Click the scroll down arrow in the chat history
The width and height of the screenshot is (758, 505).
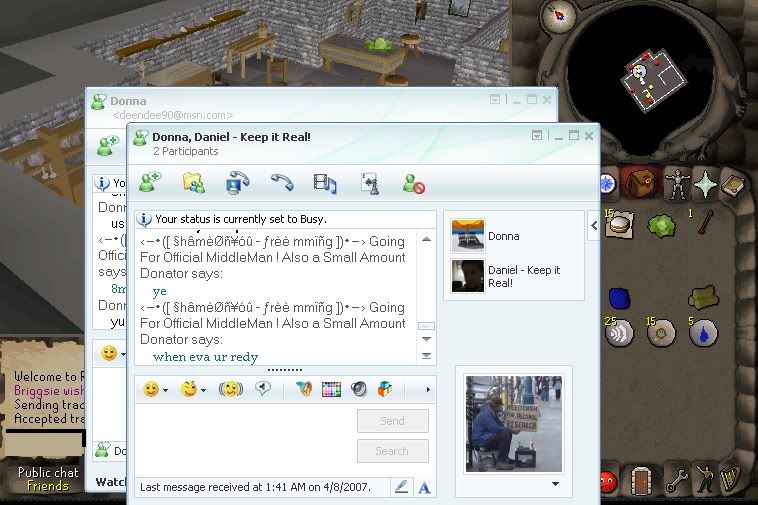point(426,339)
